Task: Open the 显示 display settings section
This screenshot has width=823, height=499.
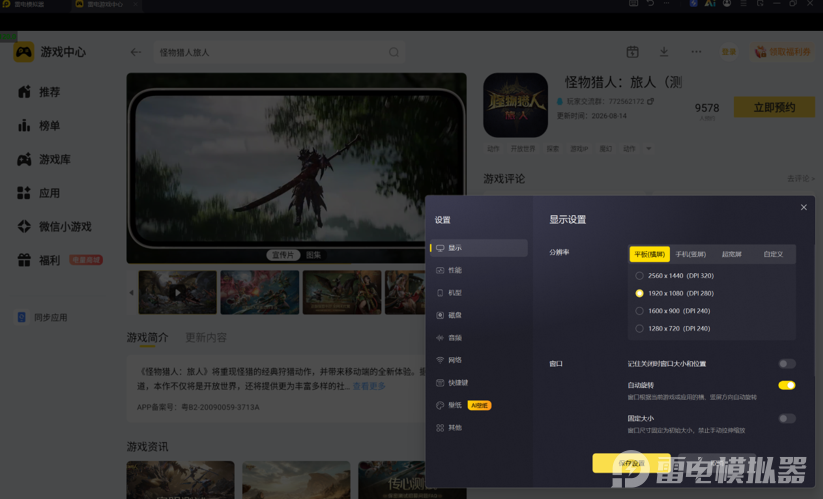Action: pyautogui.click(x=479, y=248)
